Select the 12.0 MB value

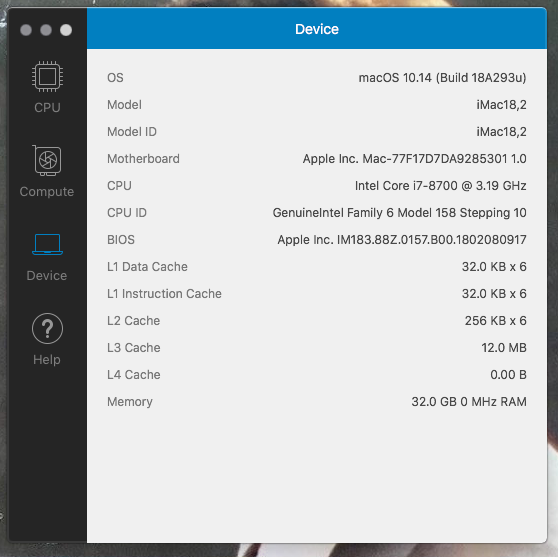coord(504,348)
